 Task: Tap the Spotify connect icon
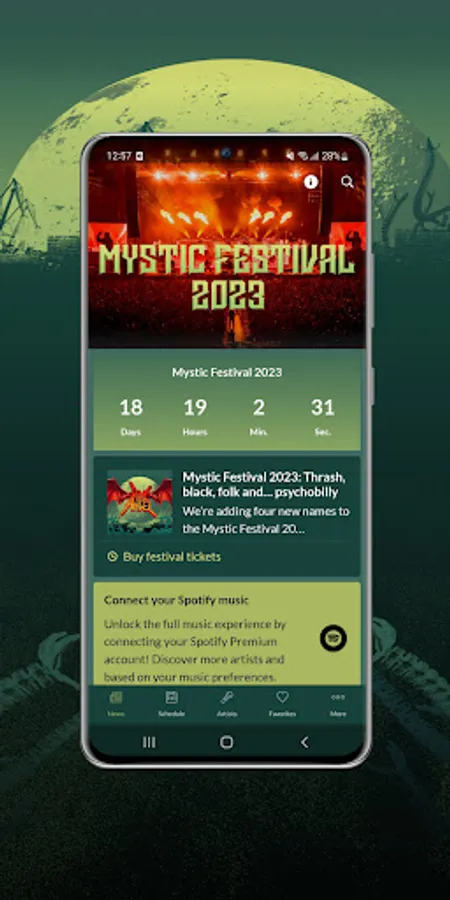(333, 638)
